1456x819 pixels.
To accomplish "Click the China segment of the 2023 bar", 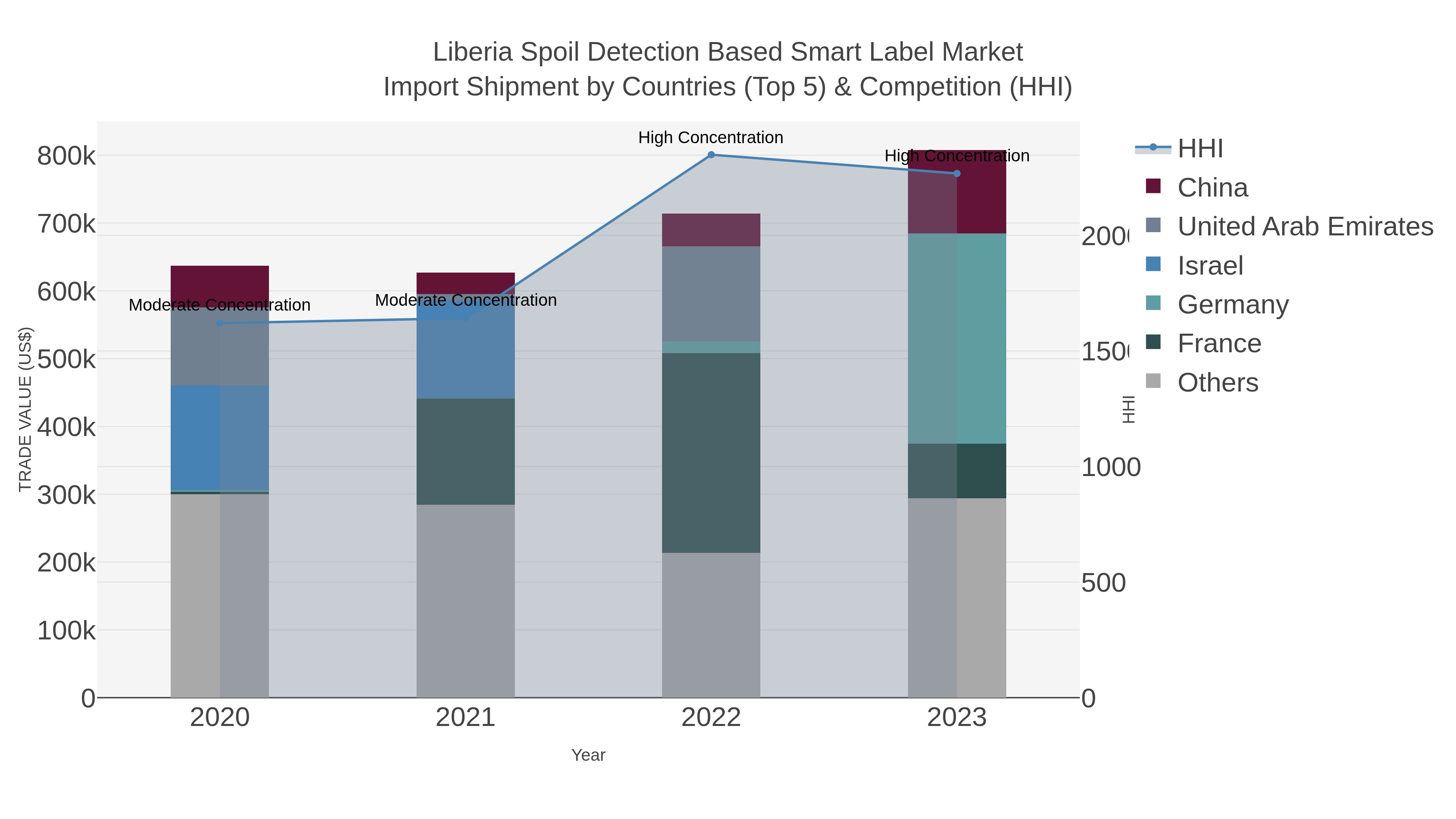I will [x=957, y=192].
